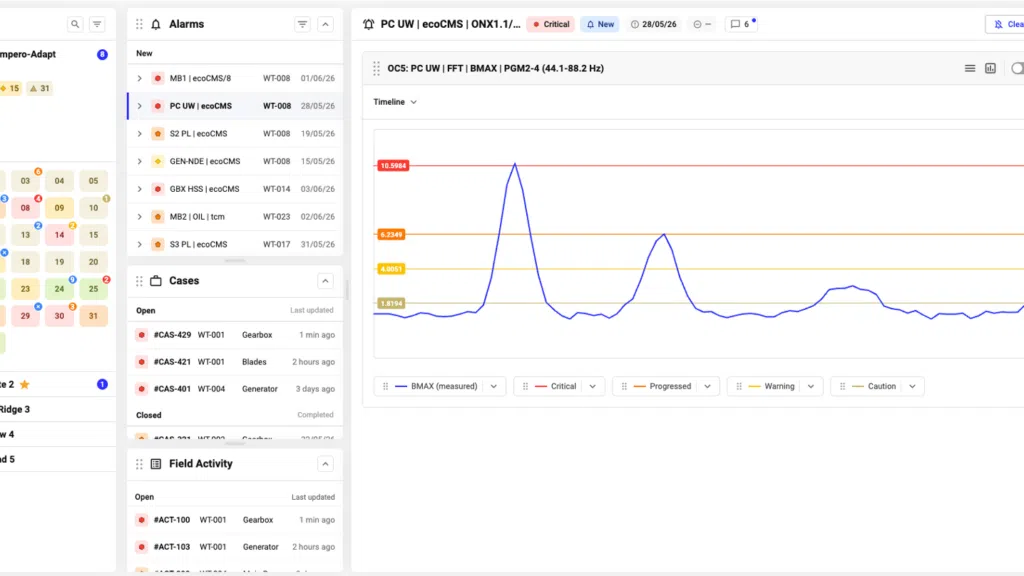Open case #CAS-429 Gearbox

click(235, 335)
